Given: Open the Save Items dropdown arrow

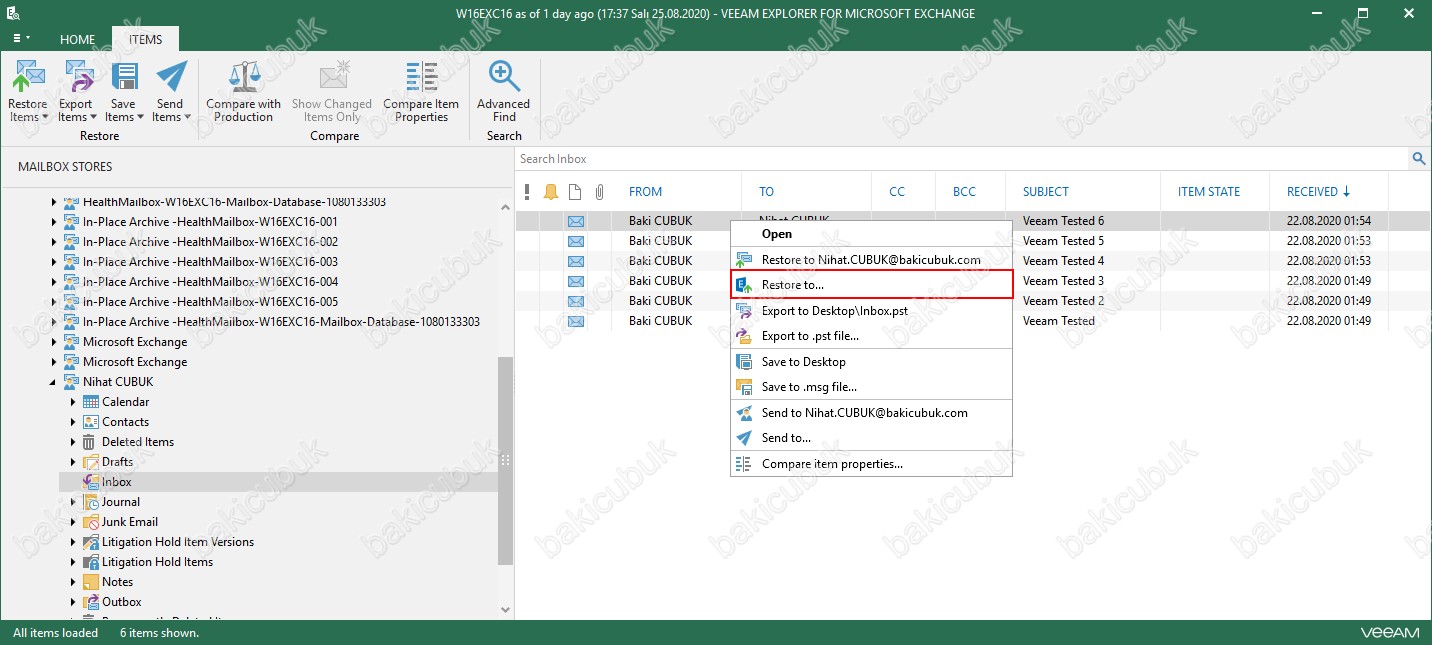Looking at the screenshot, I should pos(139,118).
